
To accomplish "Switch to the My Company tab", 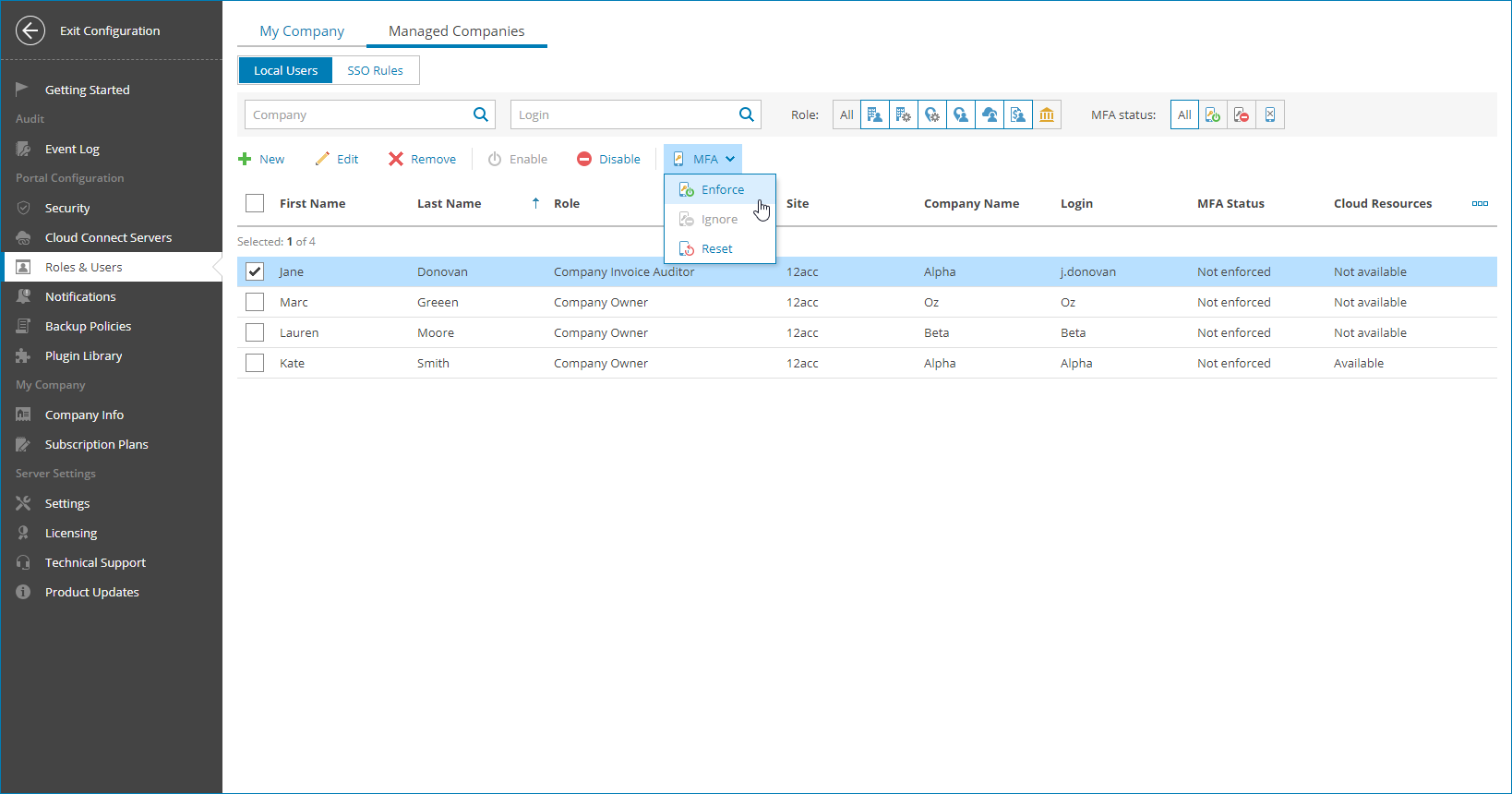I will click(302, 30).
